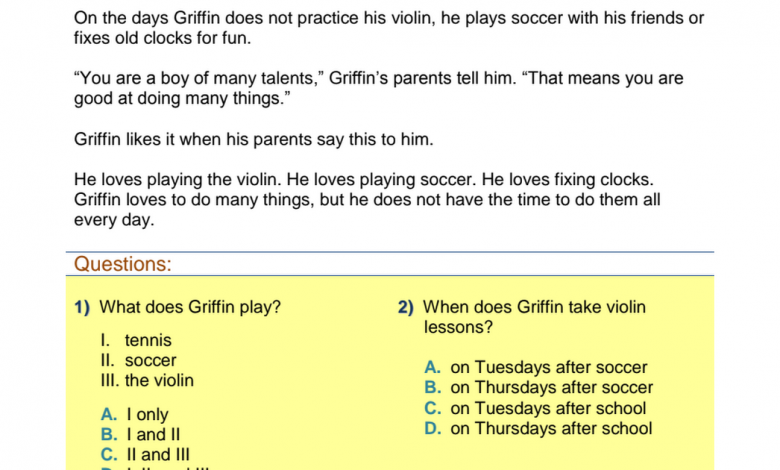Click the words 'every day.' ending paragraph

pos(114,220)
